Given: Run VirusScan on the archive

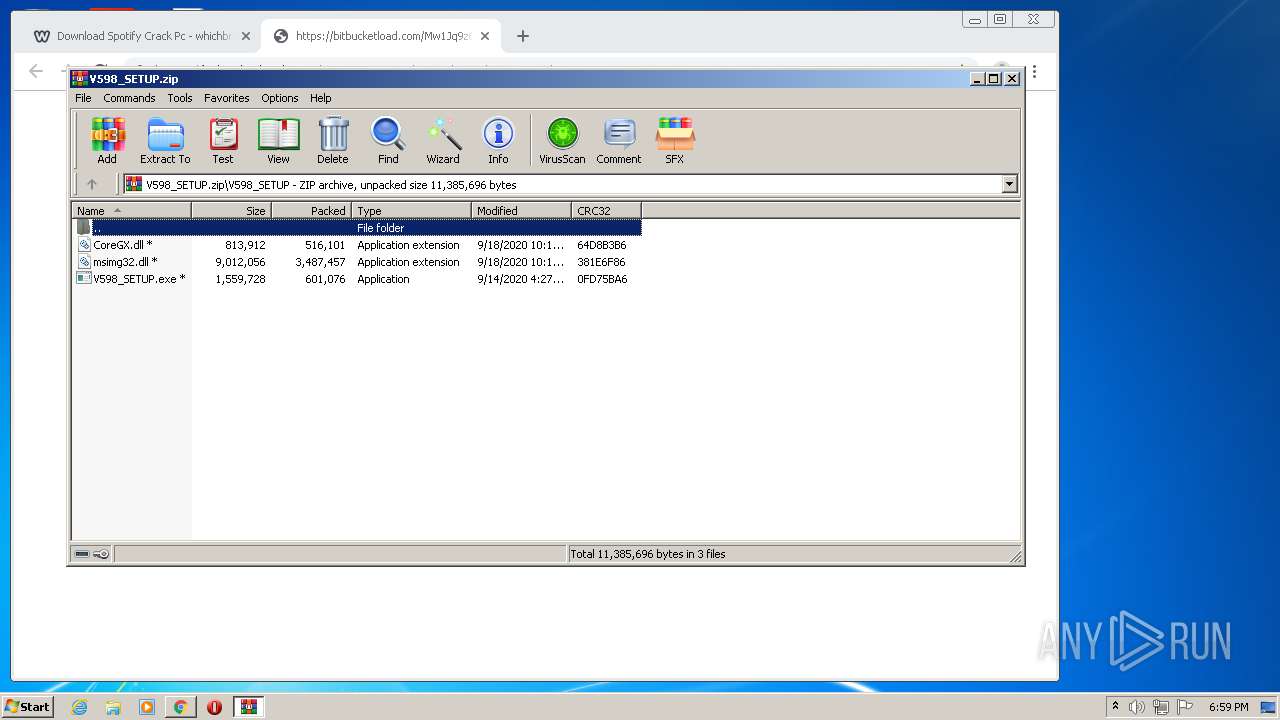Looking at the screenshot, I should (x=562, y=141).
